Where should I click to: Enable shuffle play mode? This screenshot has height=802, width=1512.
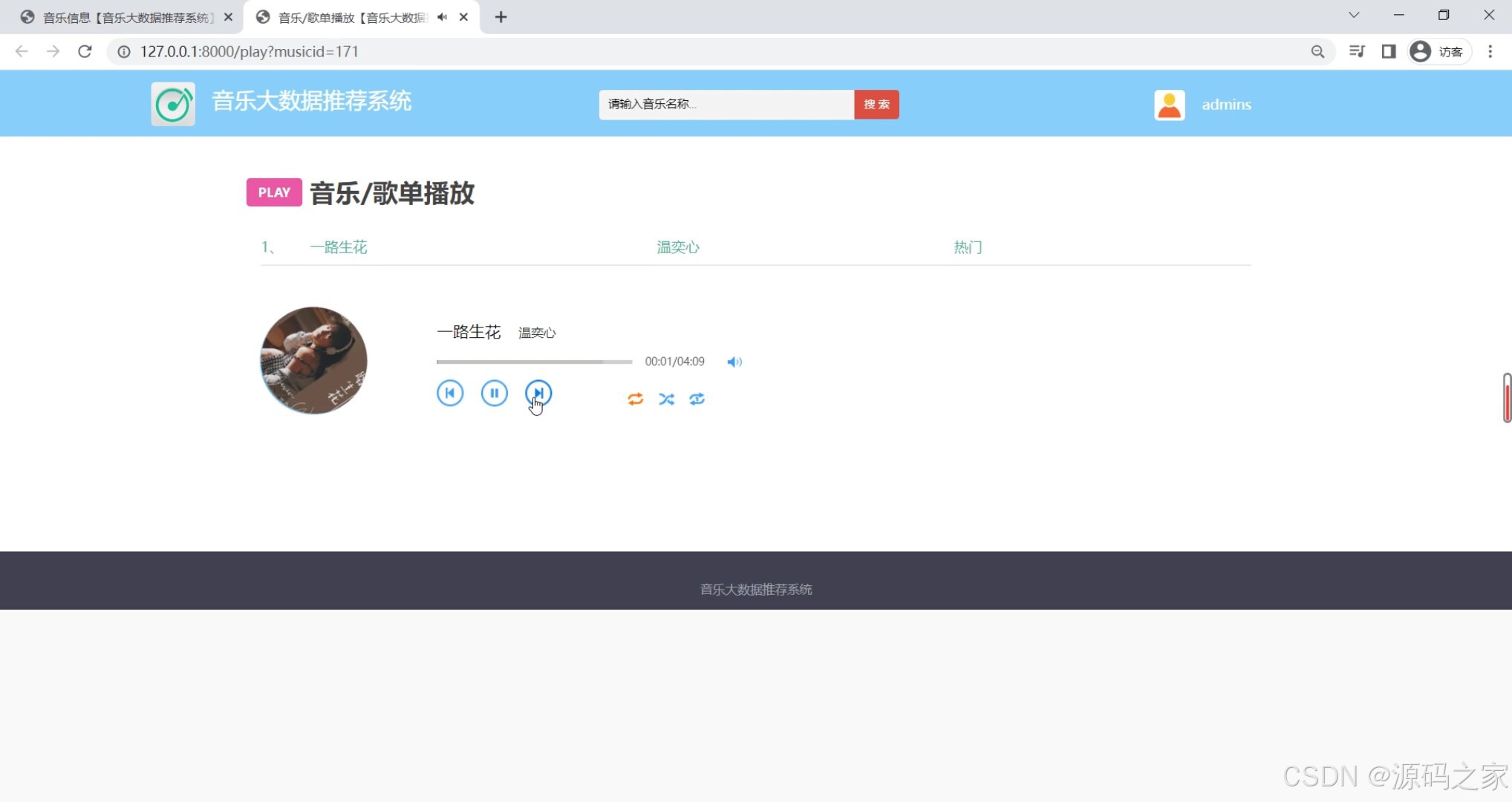coord(666,399)
